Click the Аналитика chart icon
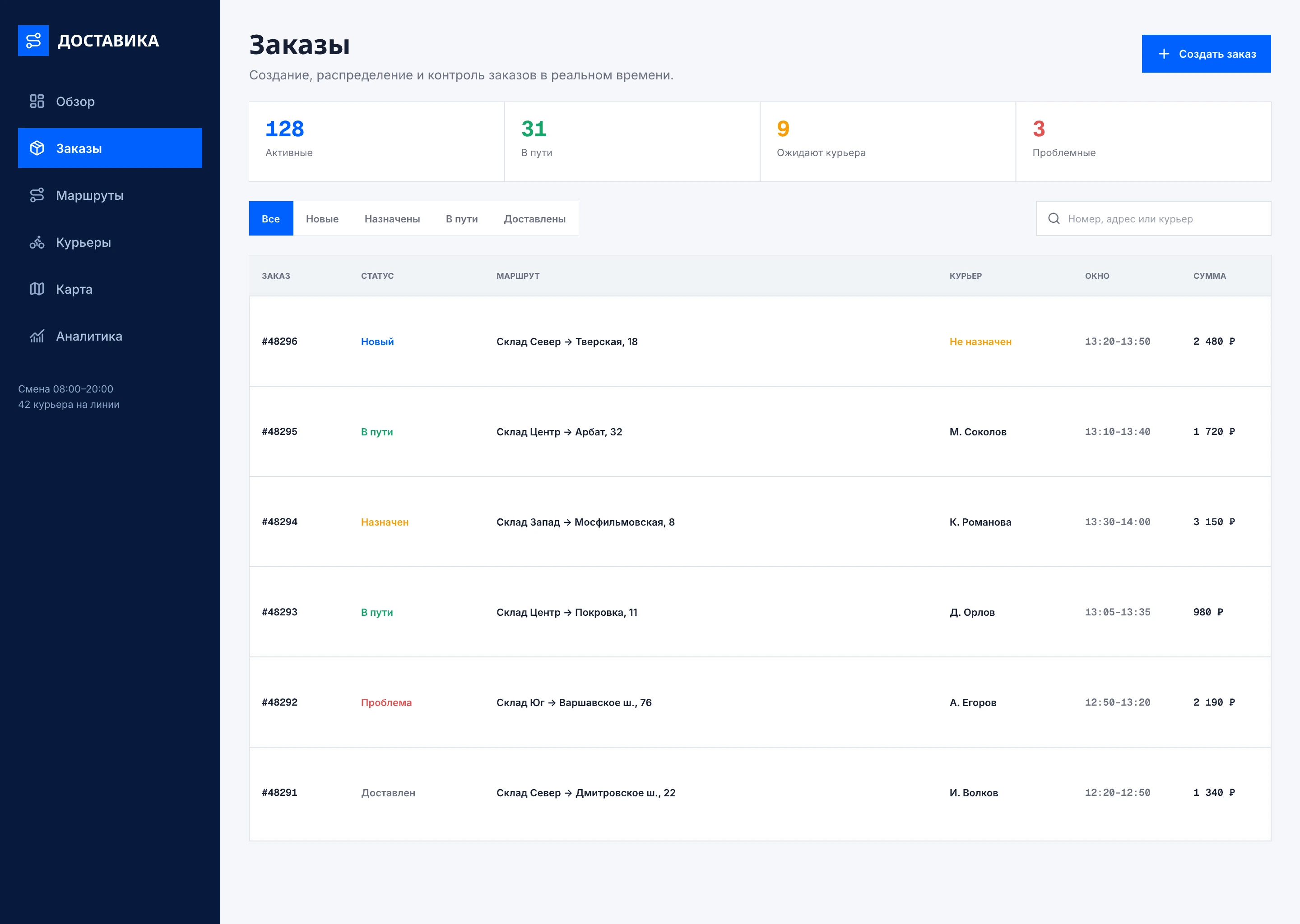The width and height of the screenshot is (1300, 924). [37, 336]
